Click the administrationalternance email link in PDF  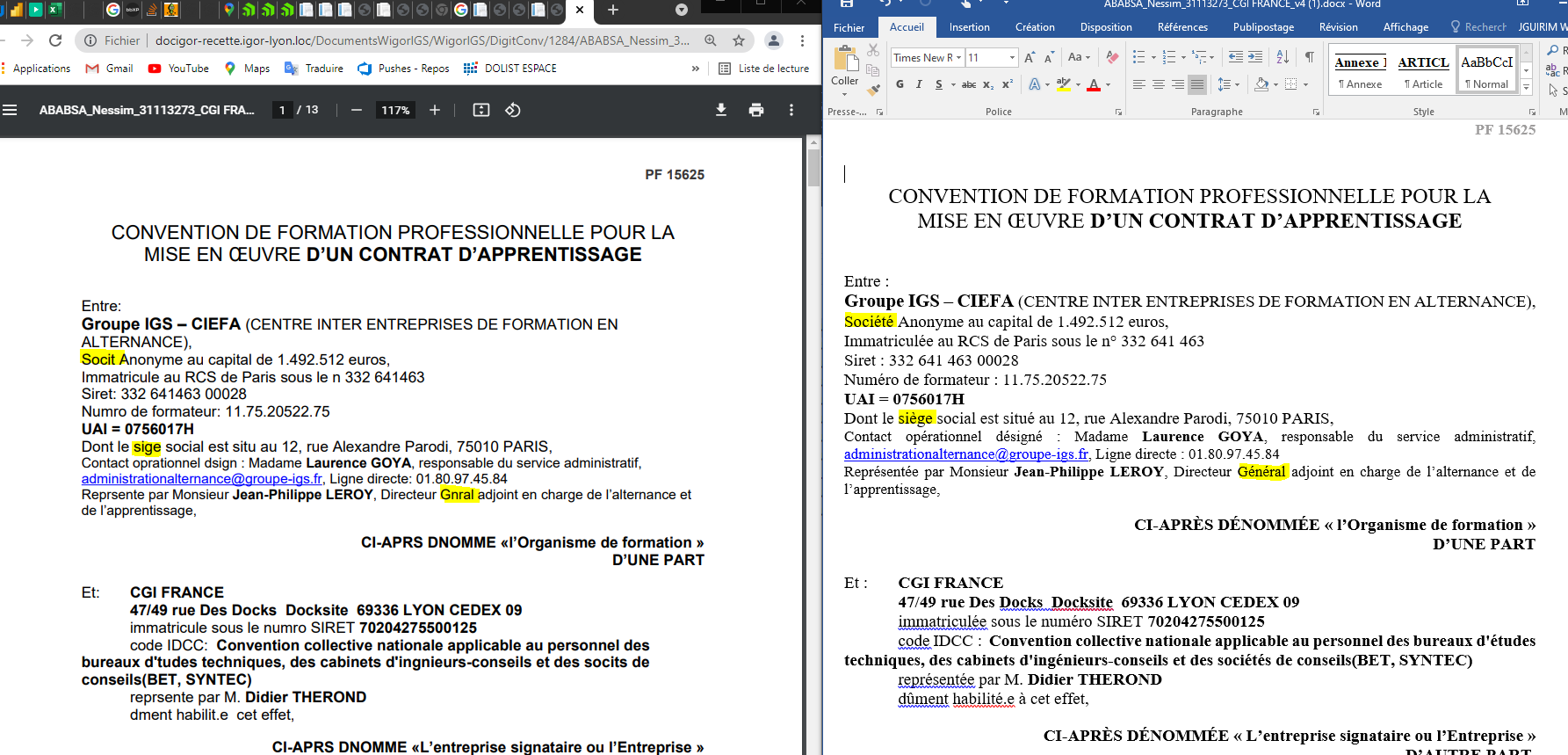[x=202, y=479]
